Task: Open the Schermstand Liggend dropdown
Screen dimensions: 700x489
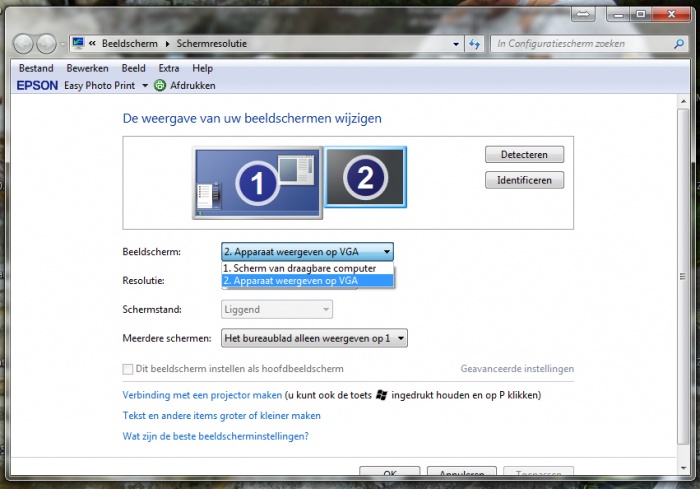Action: (x=277, y=309)
